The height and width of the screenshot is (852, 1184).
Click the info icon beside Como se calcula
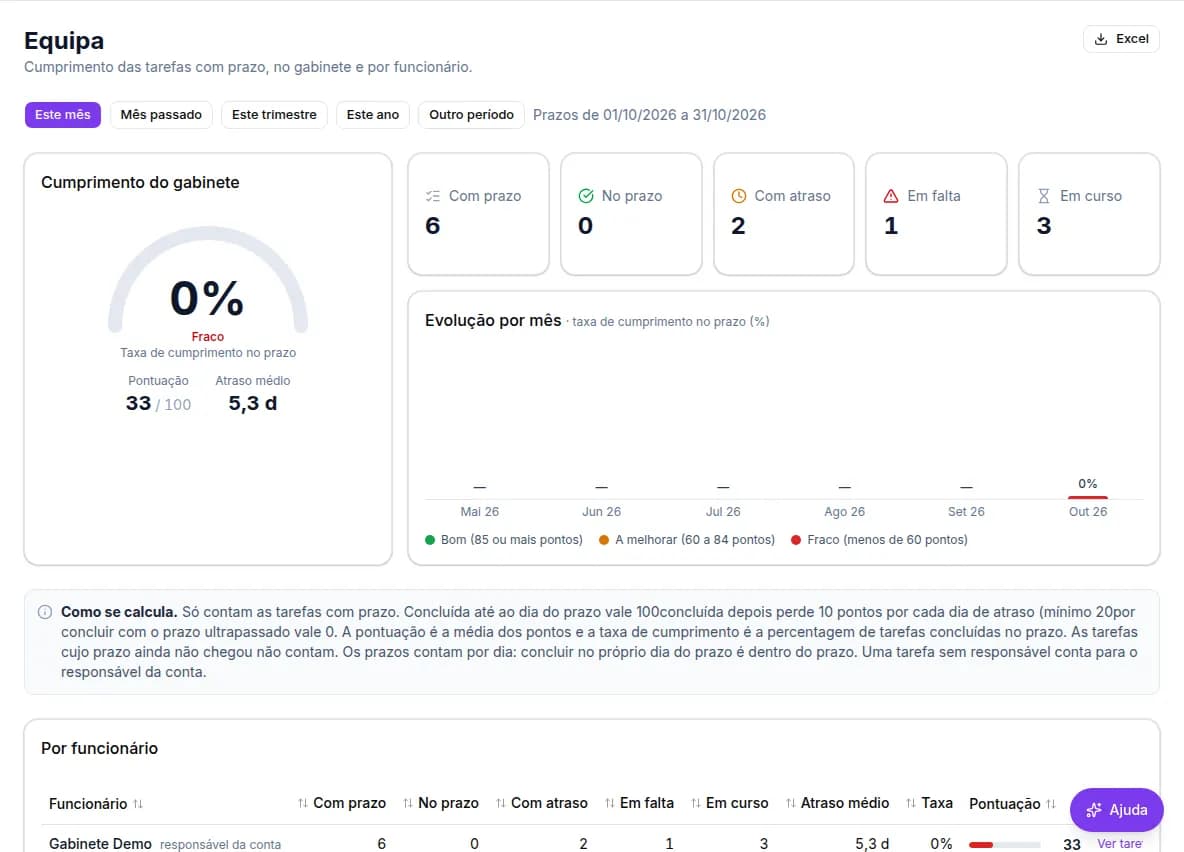[45, 612]
